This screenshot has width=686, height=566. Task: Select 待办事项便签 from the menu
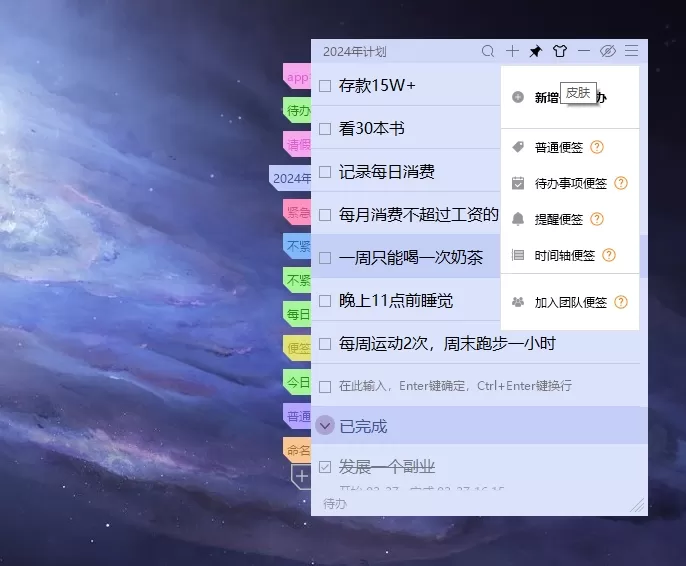[x=570, y=184]
